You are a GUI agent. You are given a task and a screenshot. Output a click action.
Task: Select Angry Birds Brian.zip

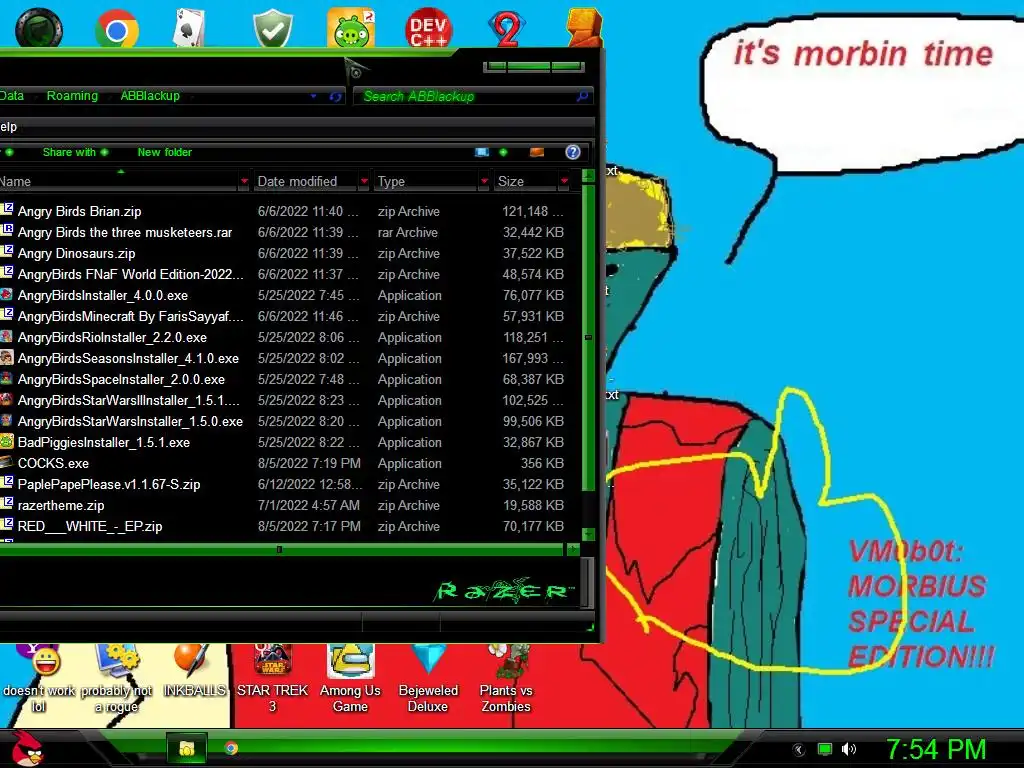point(80,211)
